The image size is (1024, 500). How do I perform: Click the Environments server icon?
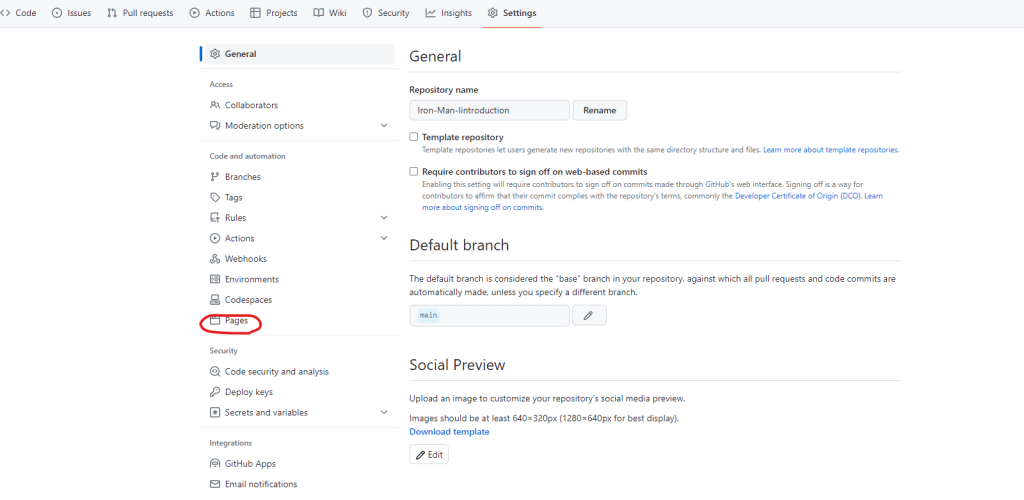point(215,279)
